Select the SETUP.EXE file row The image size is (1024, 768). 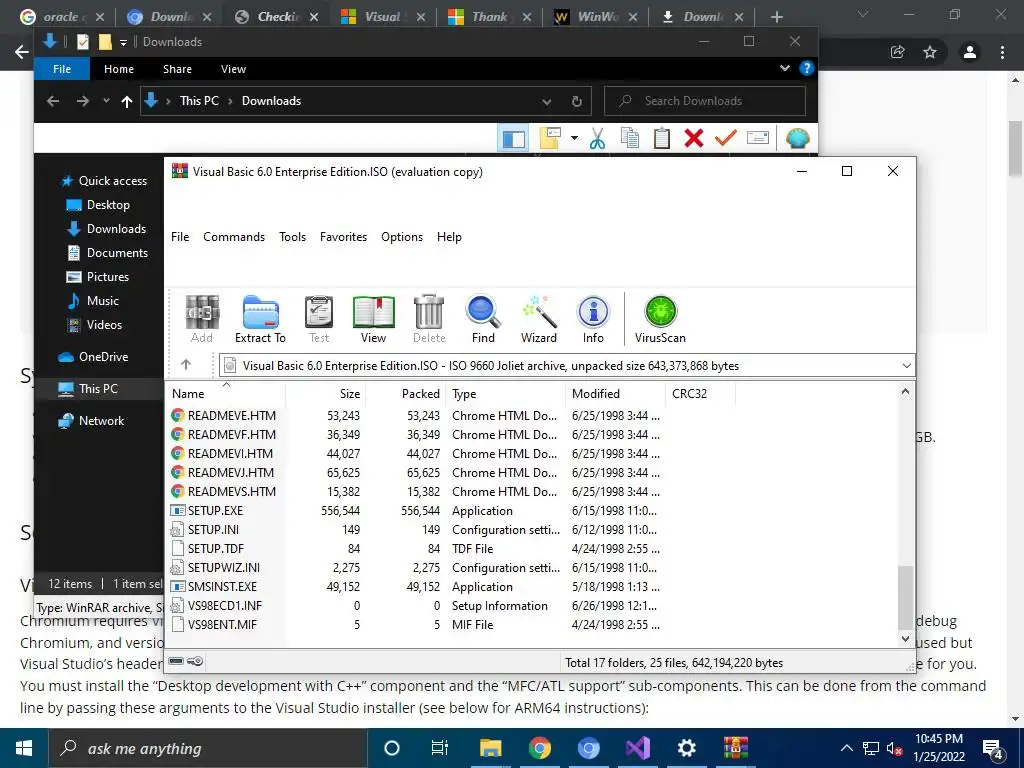(x=416, y=511)
